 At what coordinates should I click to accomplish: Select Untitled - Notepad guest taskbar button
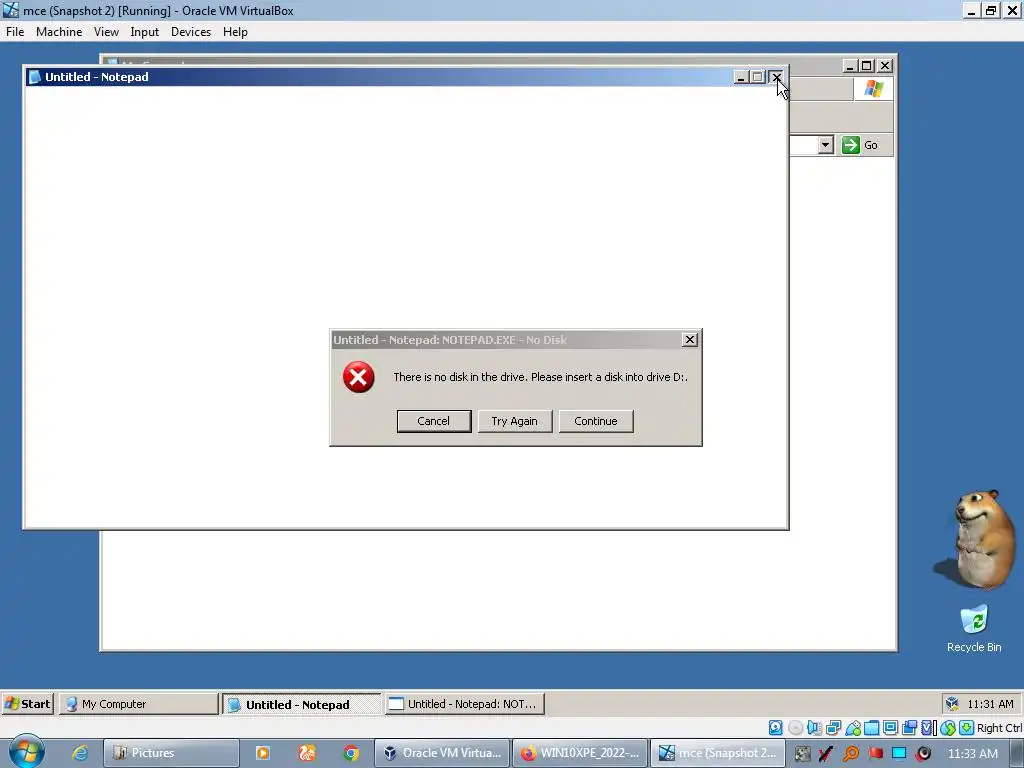[x=301, y=704]
